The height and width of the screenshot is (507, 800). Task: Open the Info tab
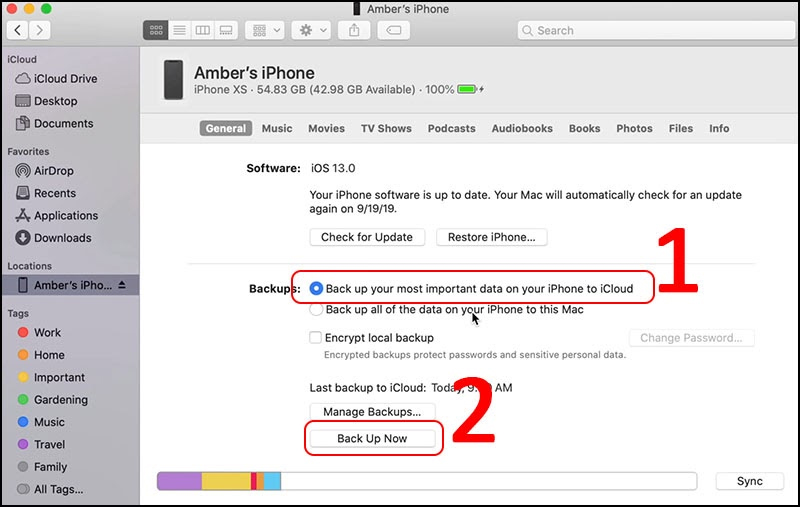[x=719, y=129]
